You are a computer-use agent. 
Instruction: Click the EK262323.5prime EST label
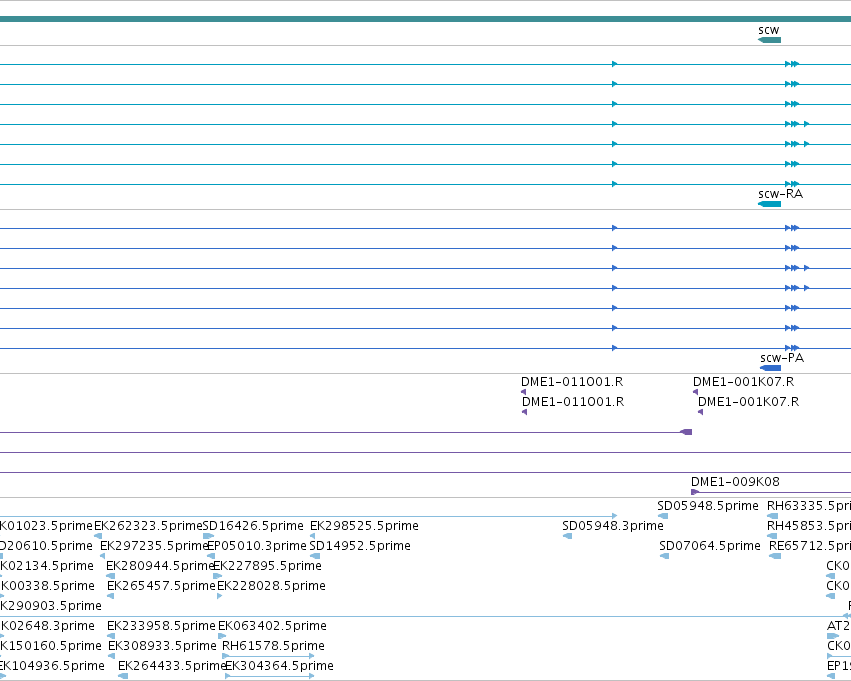click(148, 526)
